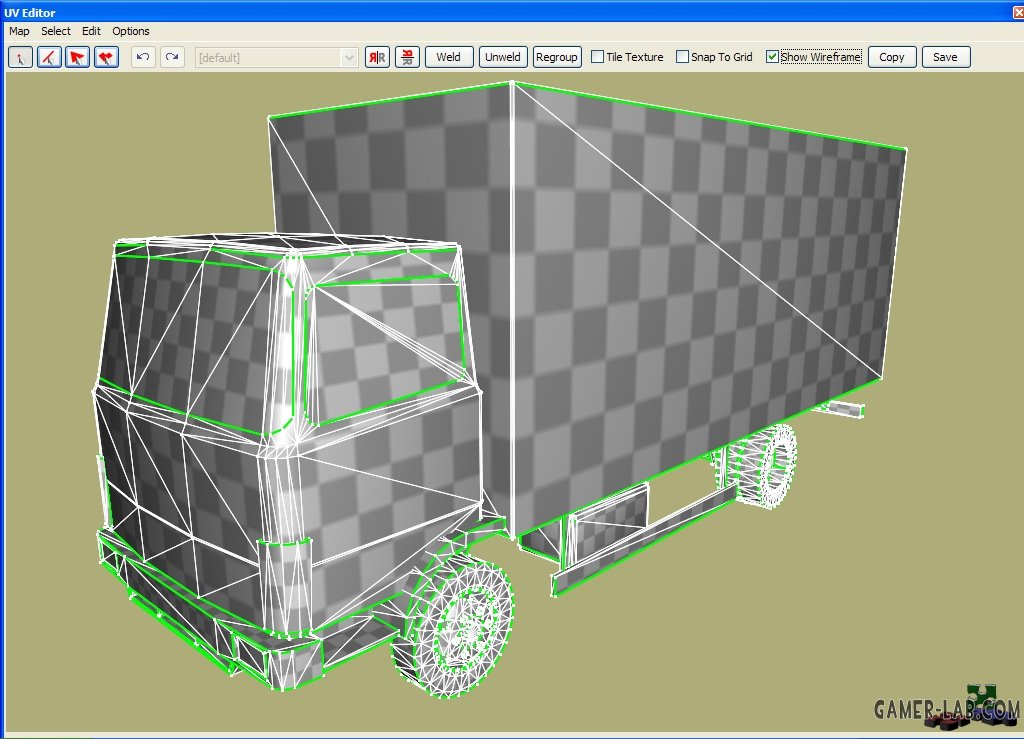Click the flip vertical mirror icon
The width and height of the screenshot is (1024, 739).
point(408,57)
